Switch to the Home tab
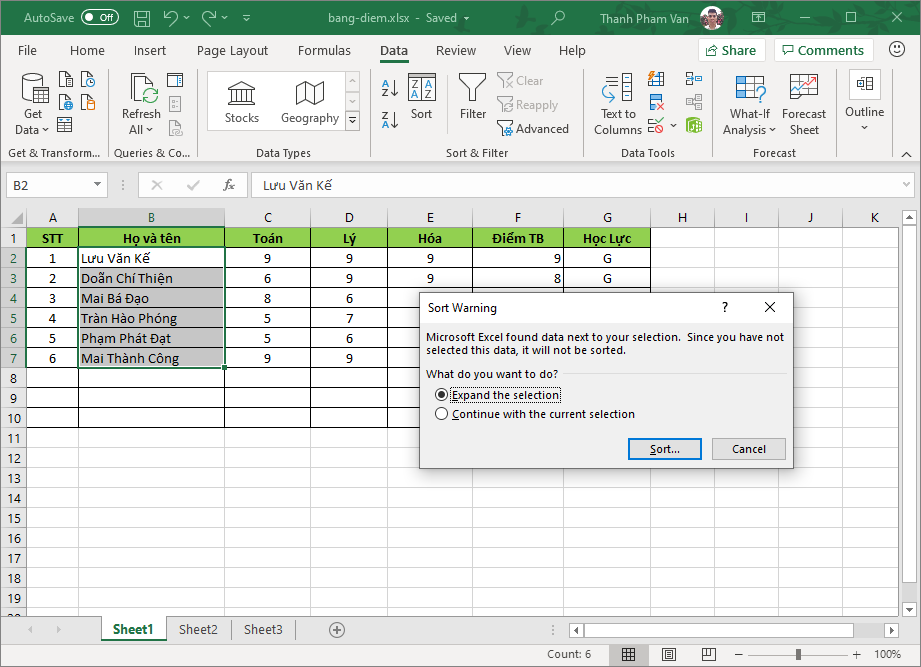Viewport: 921px width, 667px height. tap(87, 50)
